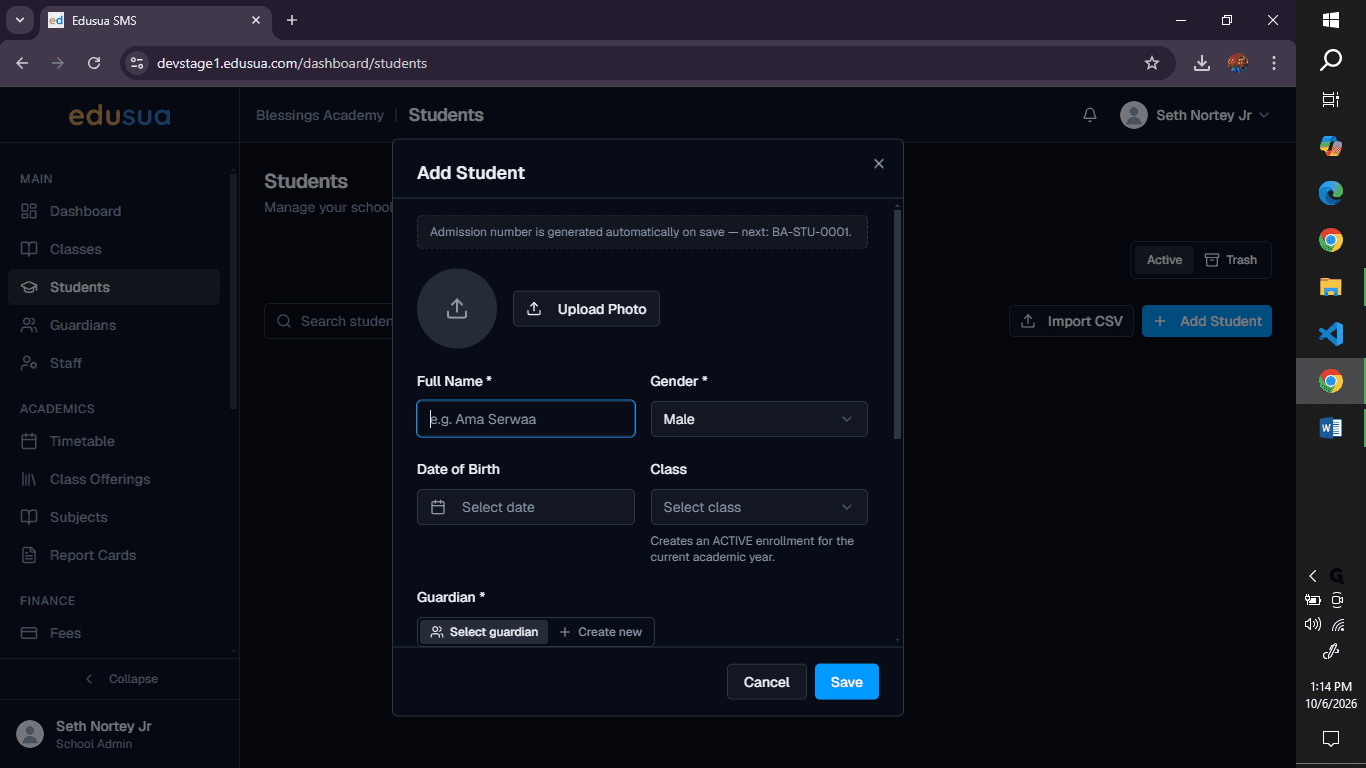This screenshot has width=1366, height=768.
Task: Click the edusua logo
Action: pos(119,116)
